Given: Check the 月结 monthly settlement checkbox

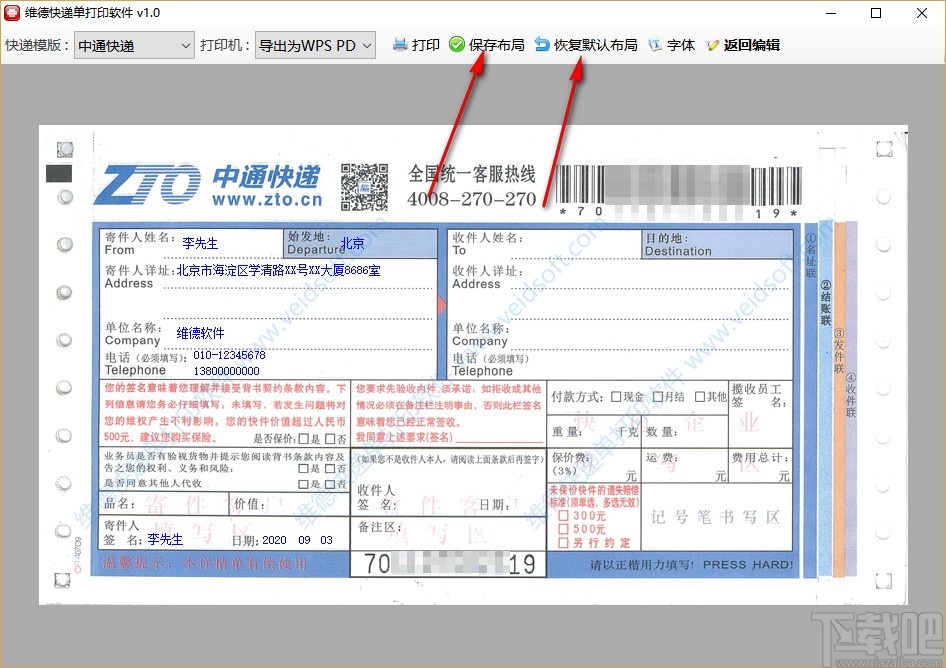Looking at the screenshot, I should [x=655, y=397].
